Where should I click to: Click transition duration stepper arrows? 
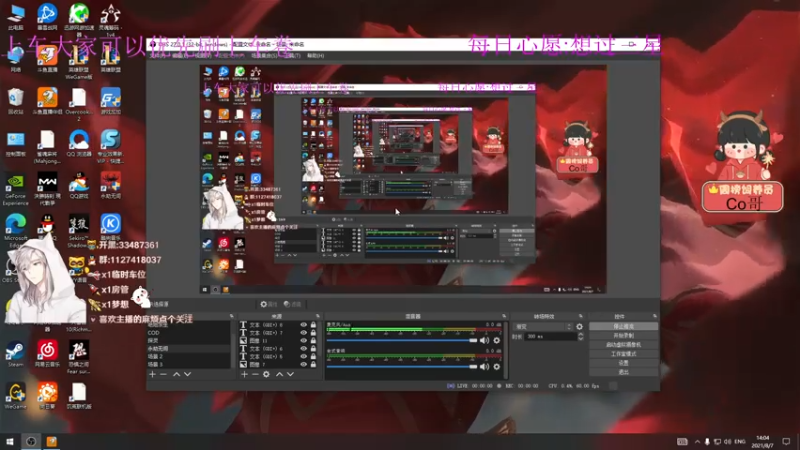580,337
